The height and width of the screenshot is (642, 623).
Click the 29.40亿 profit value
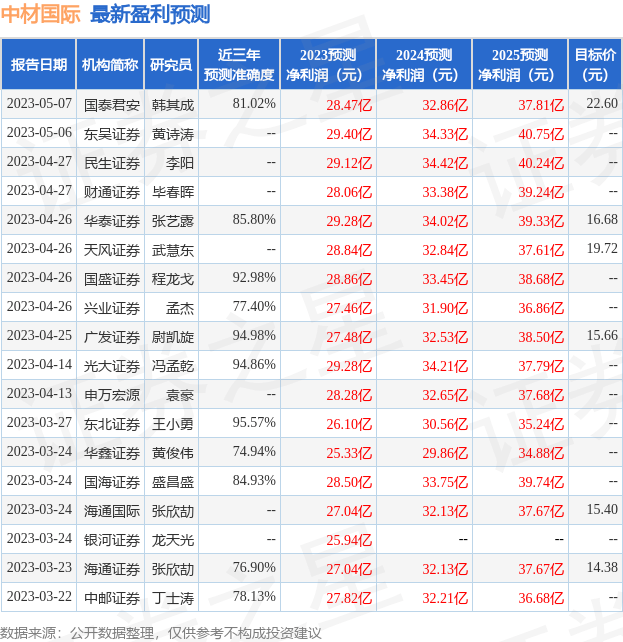tap(349, 134)
